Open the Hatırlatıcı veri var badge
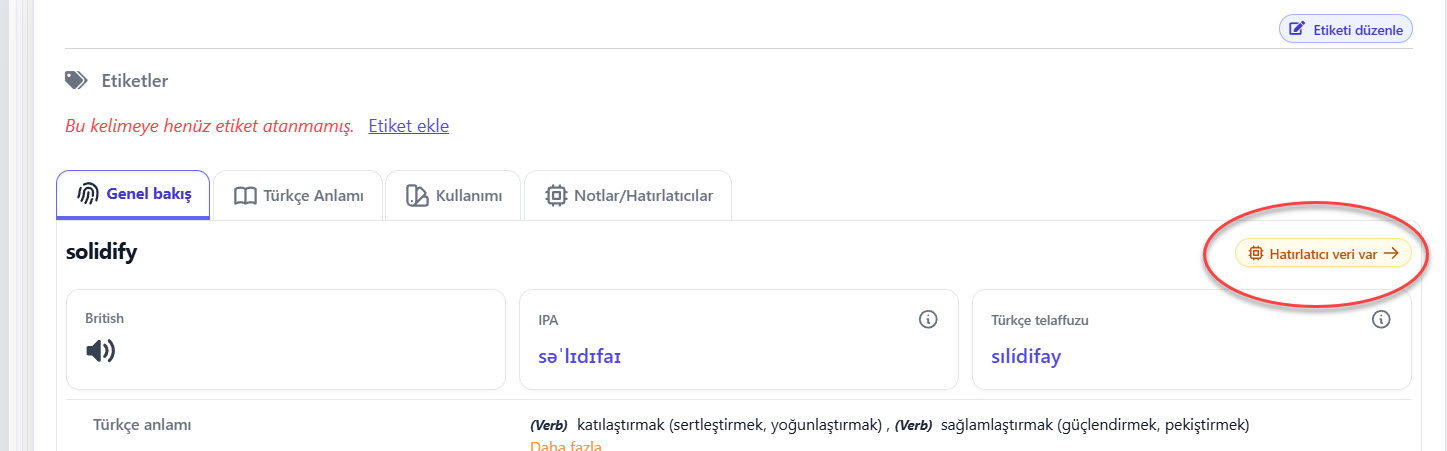This screenshot has height=451, width=1447. click(1323, 254)
